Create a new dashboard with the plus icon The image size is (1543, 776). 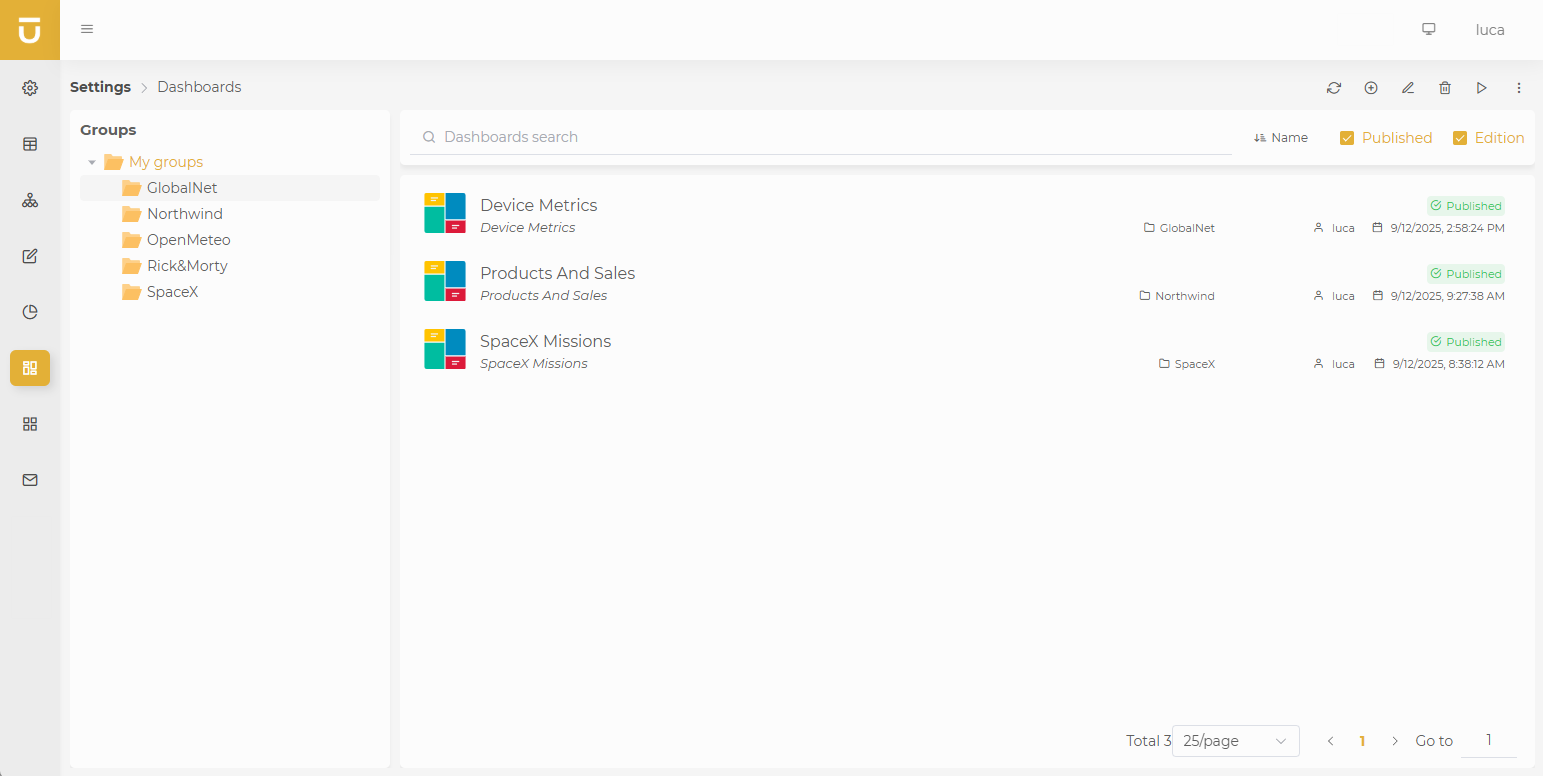pos(1371,88)
